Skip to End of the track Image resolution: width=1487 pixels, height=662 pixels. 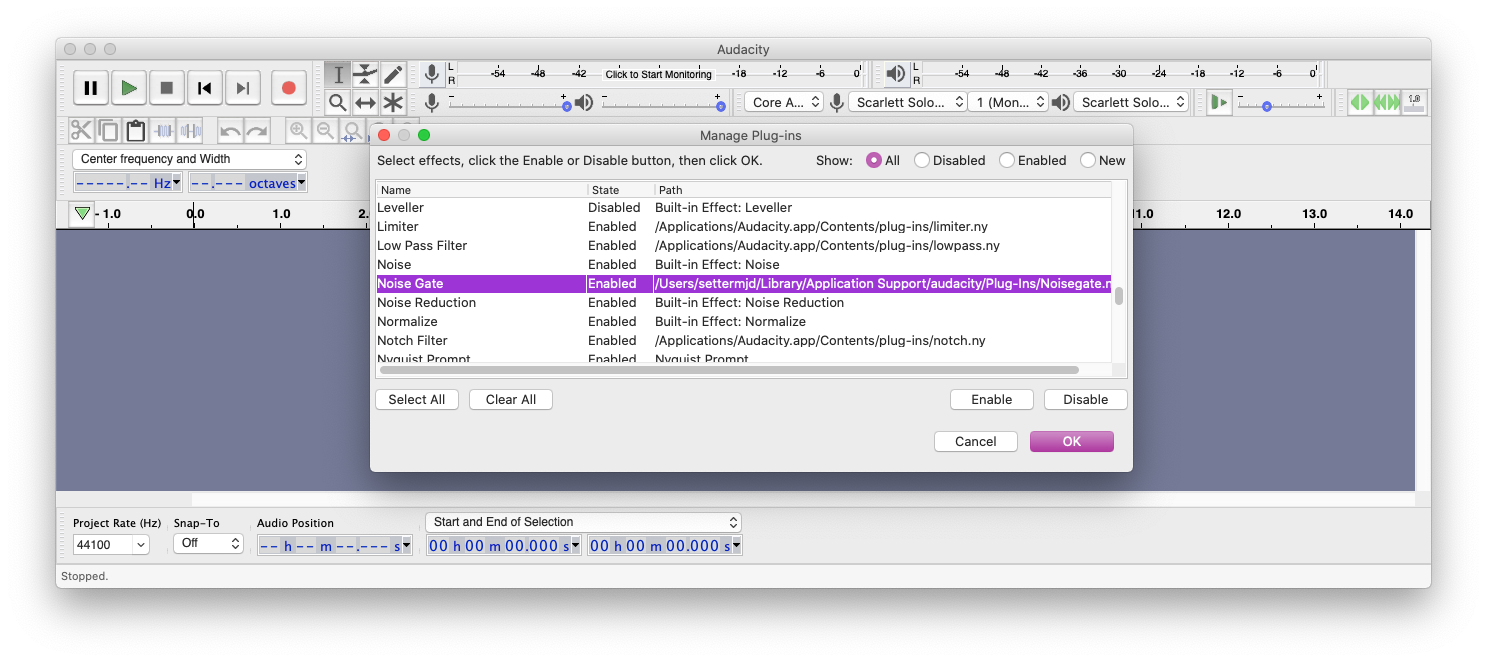[242, 88]
